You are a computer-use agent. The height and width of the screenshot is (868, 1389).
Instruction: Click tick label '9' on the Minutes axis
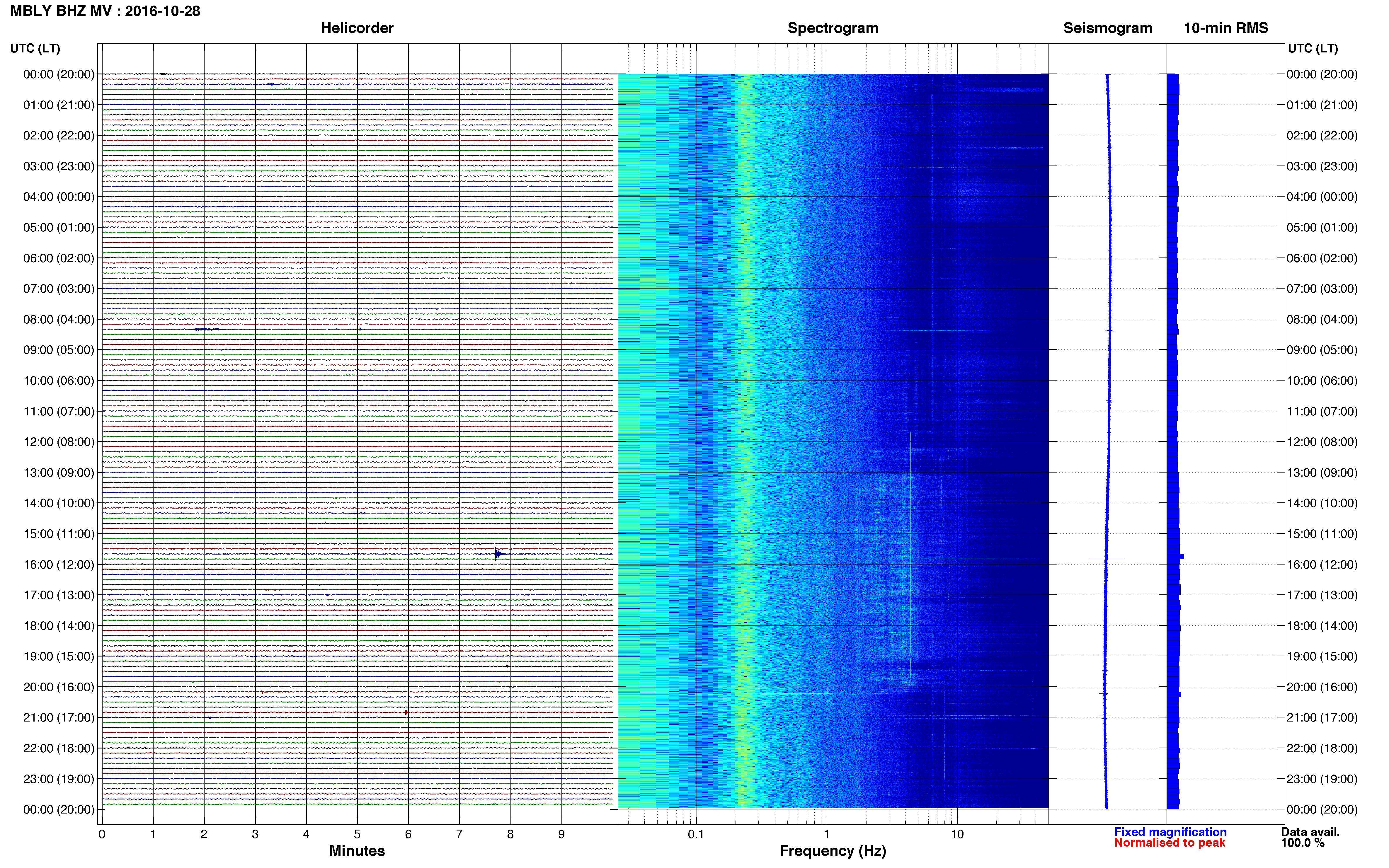[x=561, y=835]
